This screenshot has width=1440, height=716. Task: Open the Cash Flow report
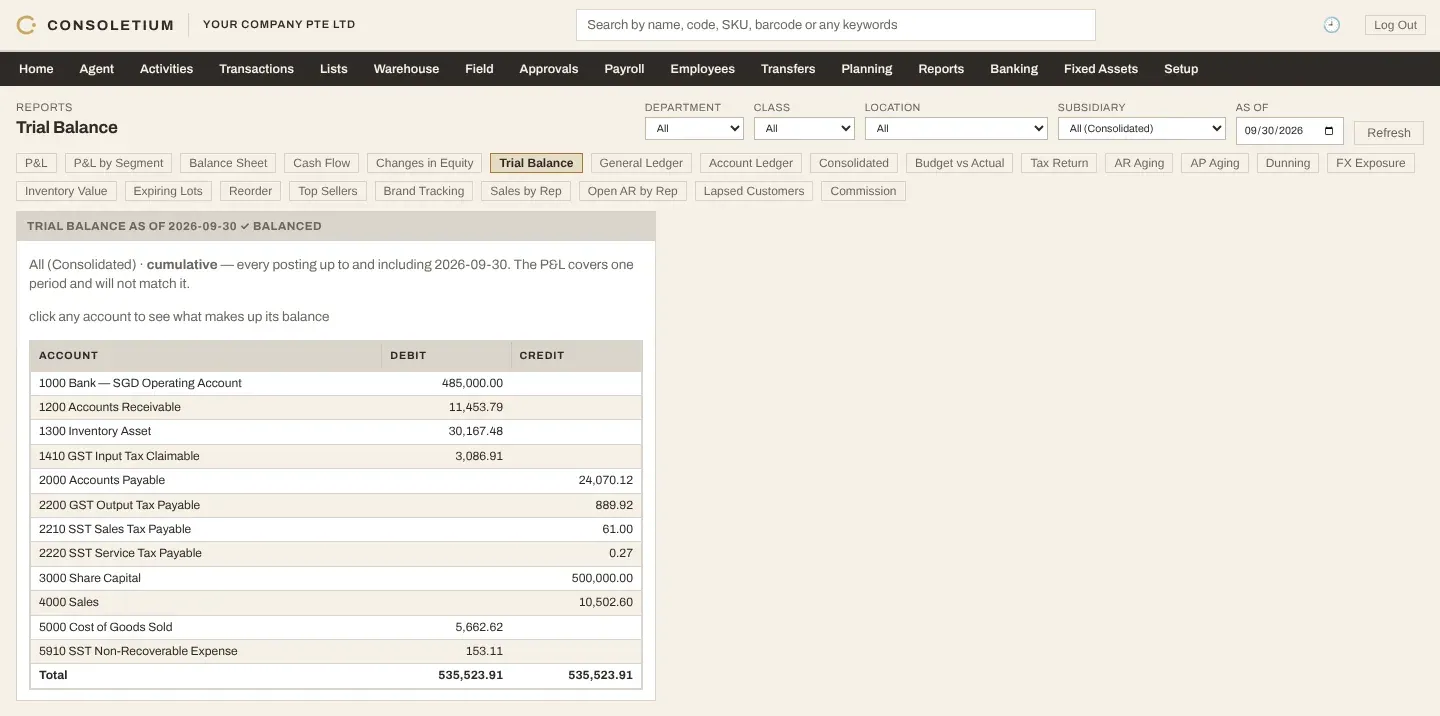pos(322,163)
